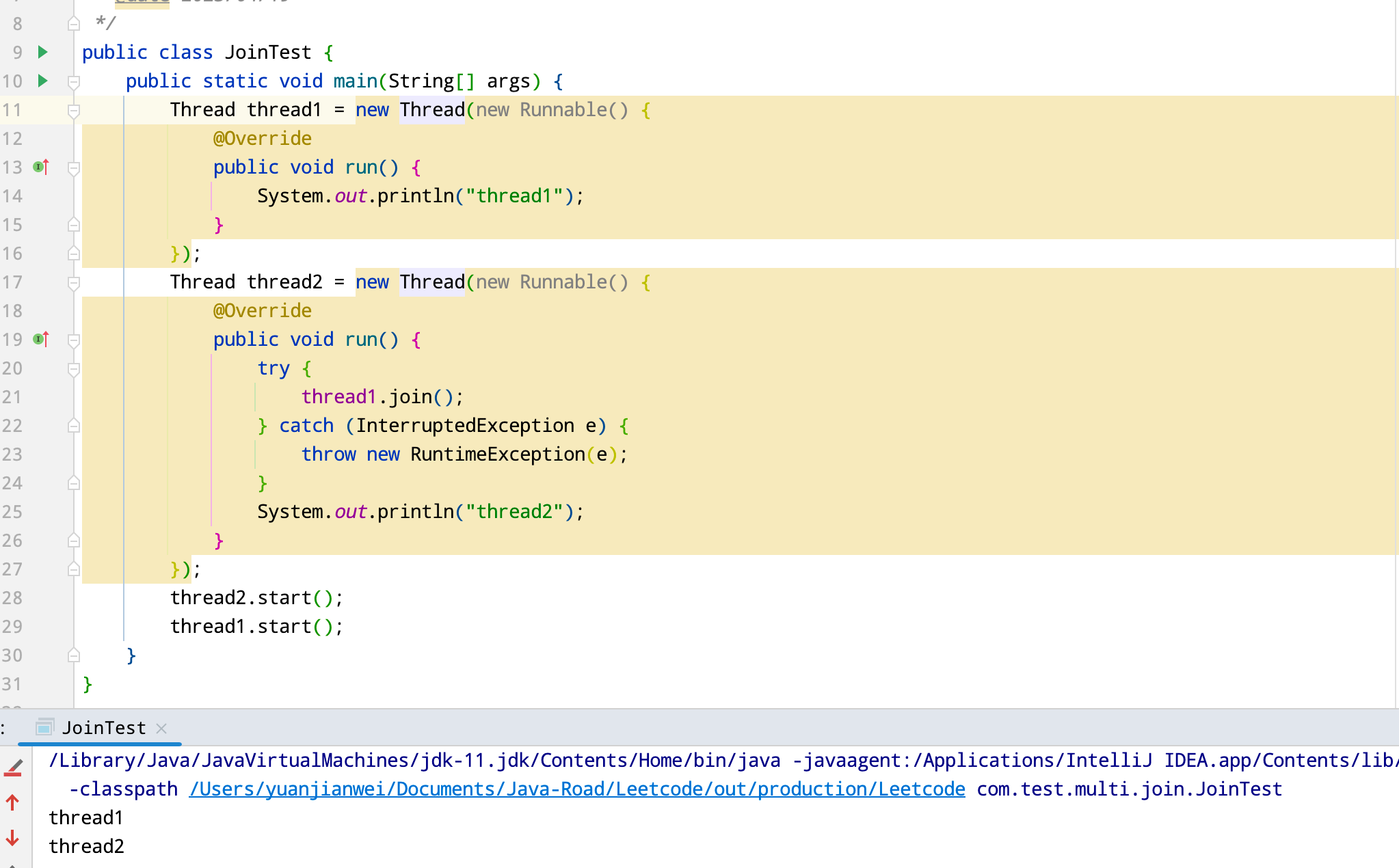Fold the catch block at line 22
1399x868 pixels.
click(74, 426)
